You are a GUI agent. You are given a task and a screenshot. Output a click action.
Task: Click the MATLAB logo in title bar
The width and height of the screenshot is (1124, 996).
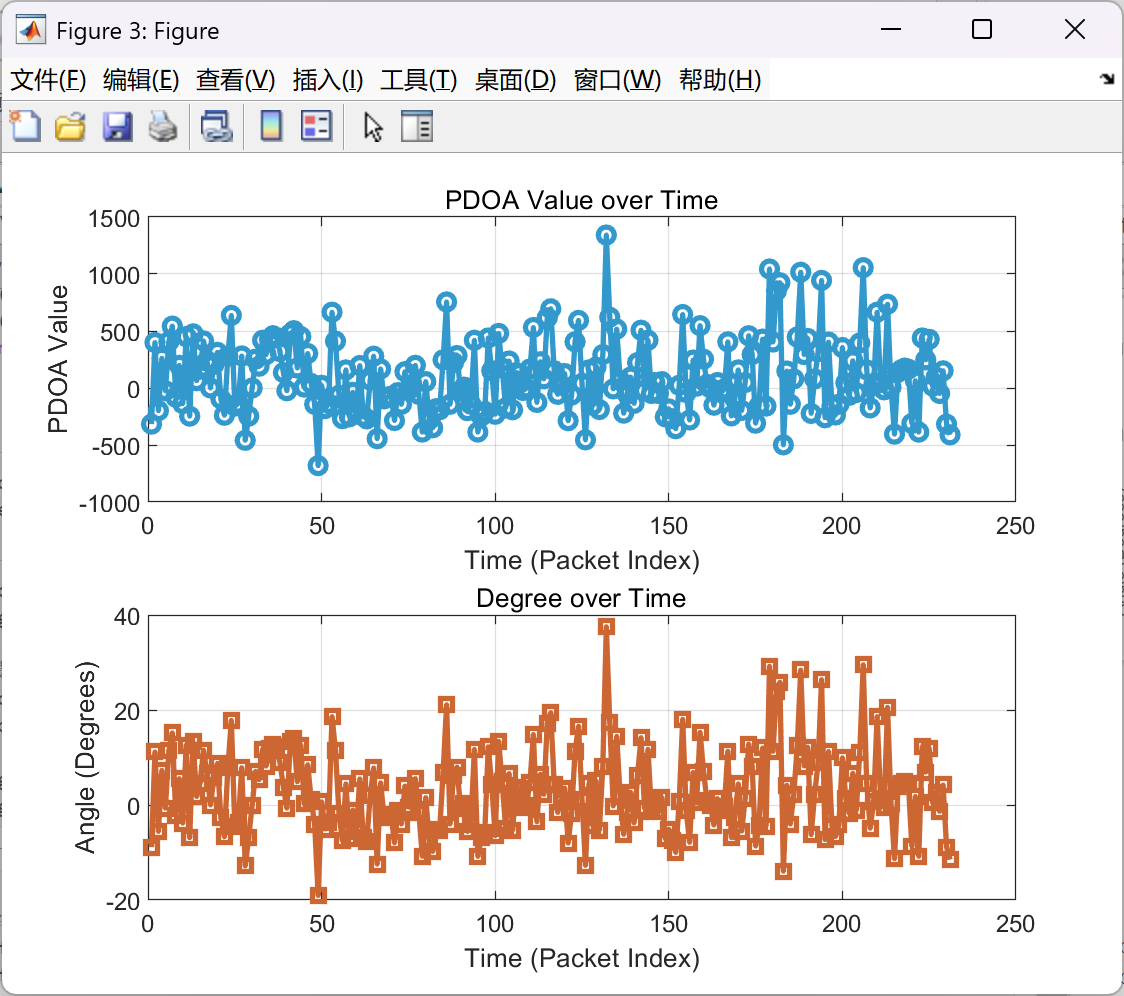click(30, 30)
